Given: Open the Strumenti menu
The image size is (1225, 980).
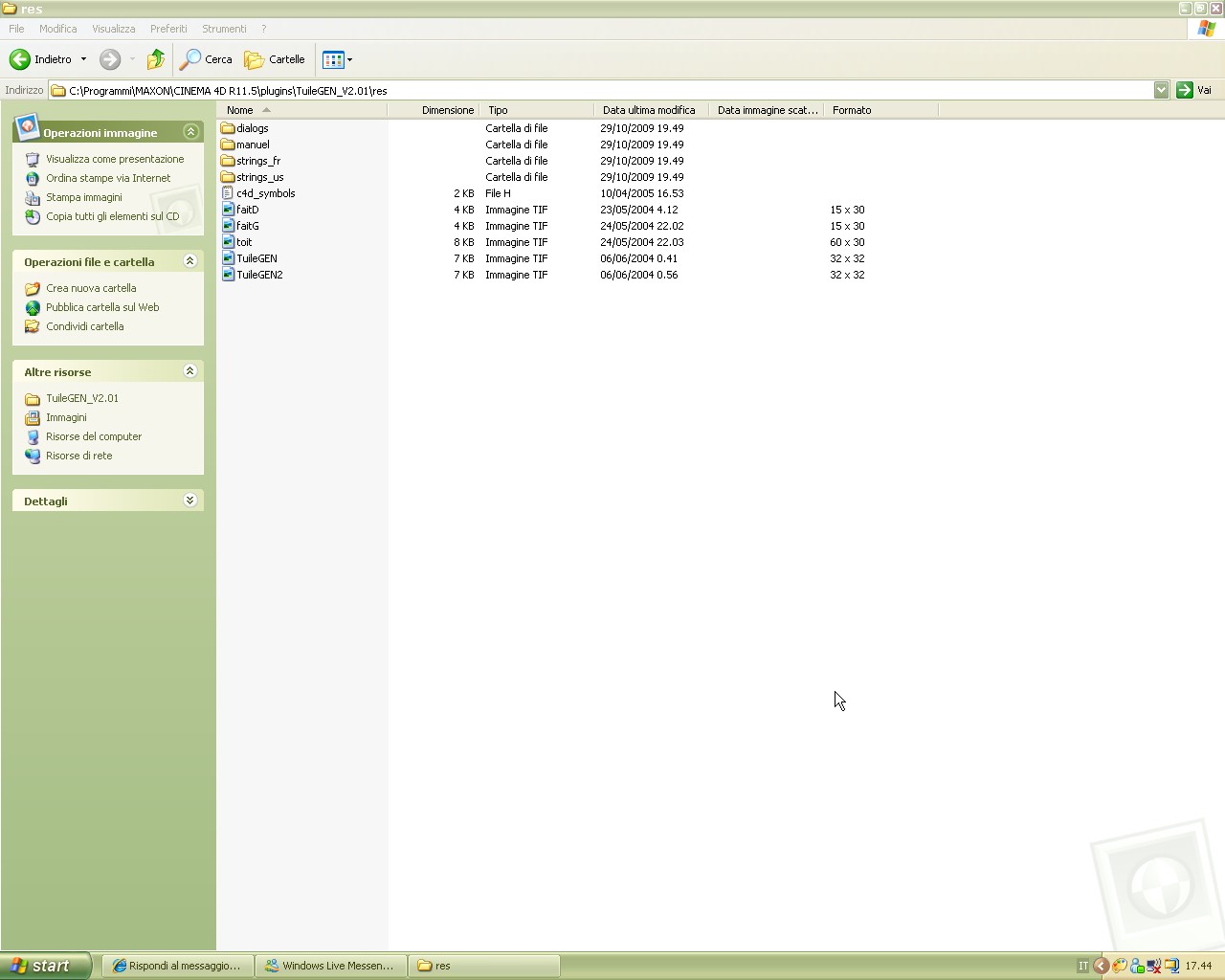Looking at the screenshot, I should click(x=224, y=29).
